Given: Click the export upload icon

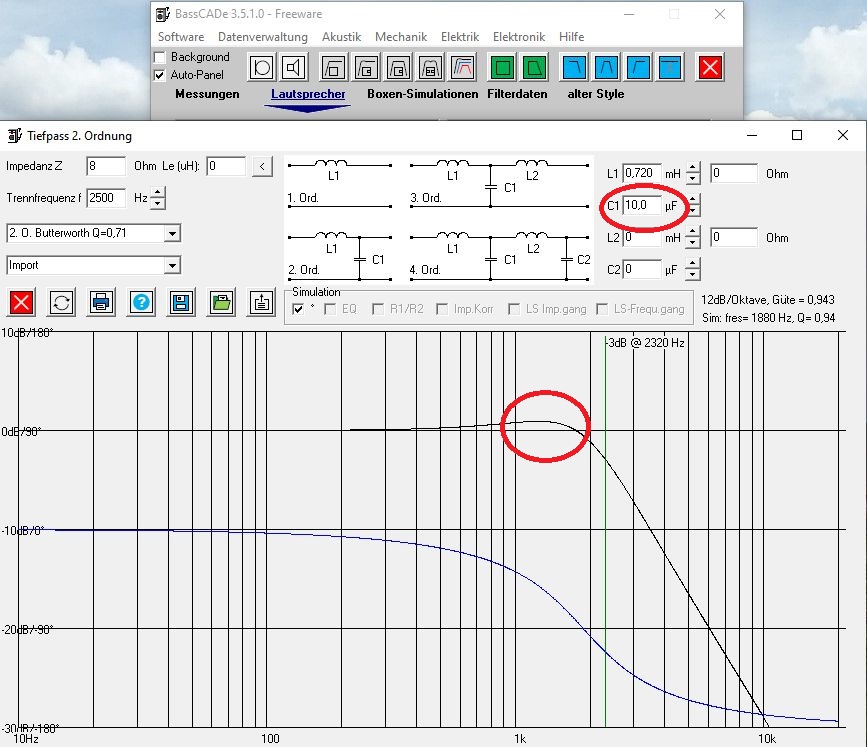Looking at the screenshot, I should 261,302.
